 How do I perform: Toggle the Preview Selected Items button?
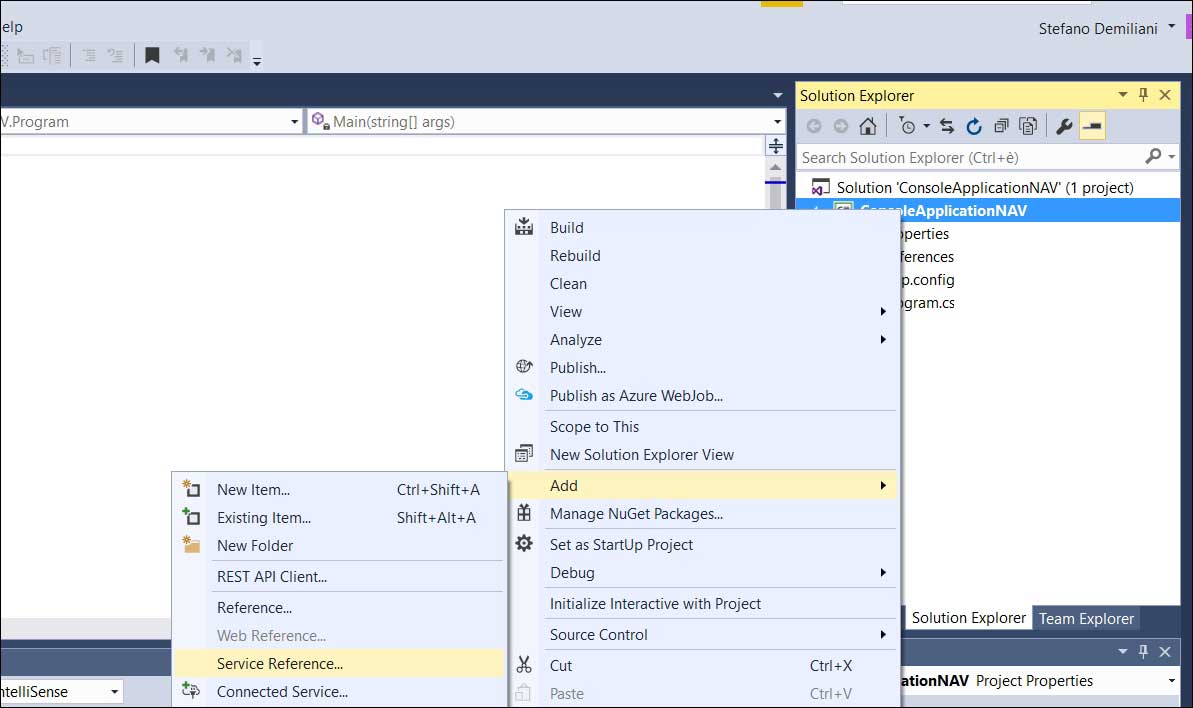(1092, 126)
